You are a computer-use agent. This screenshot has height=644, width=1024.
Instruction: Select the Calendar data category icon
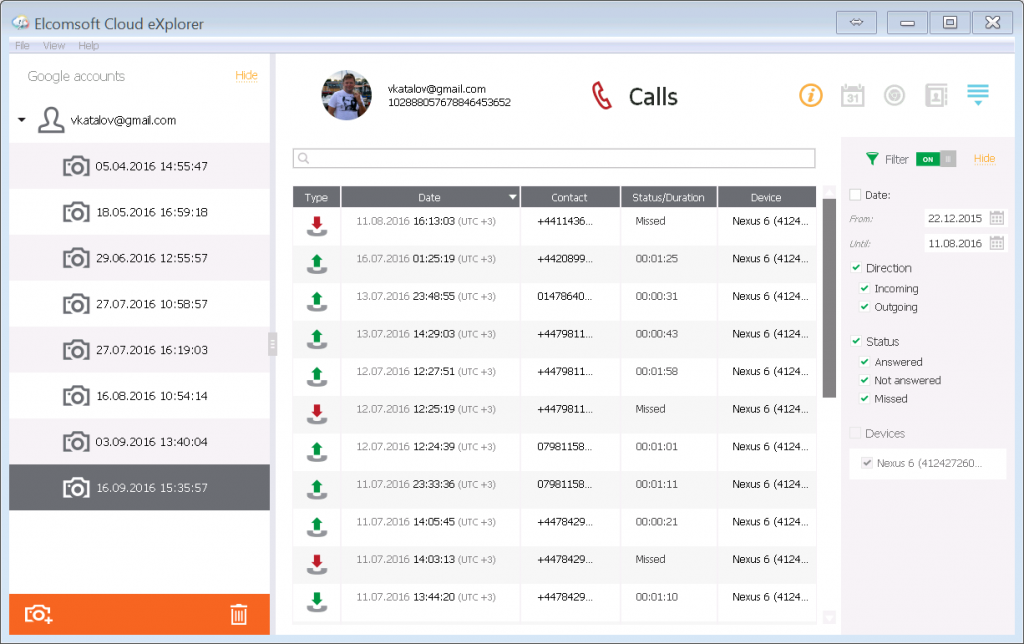pyautogui.click(x=853, y=95)
